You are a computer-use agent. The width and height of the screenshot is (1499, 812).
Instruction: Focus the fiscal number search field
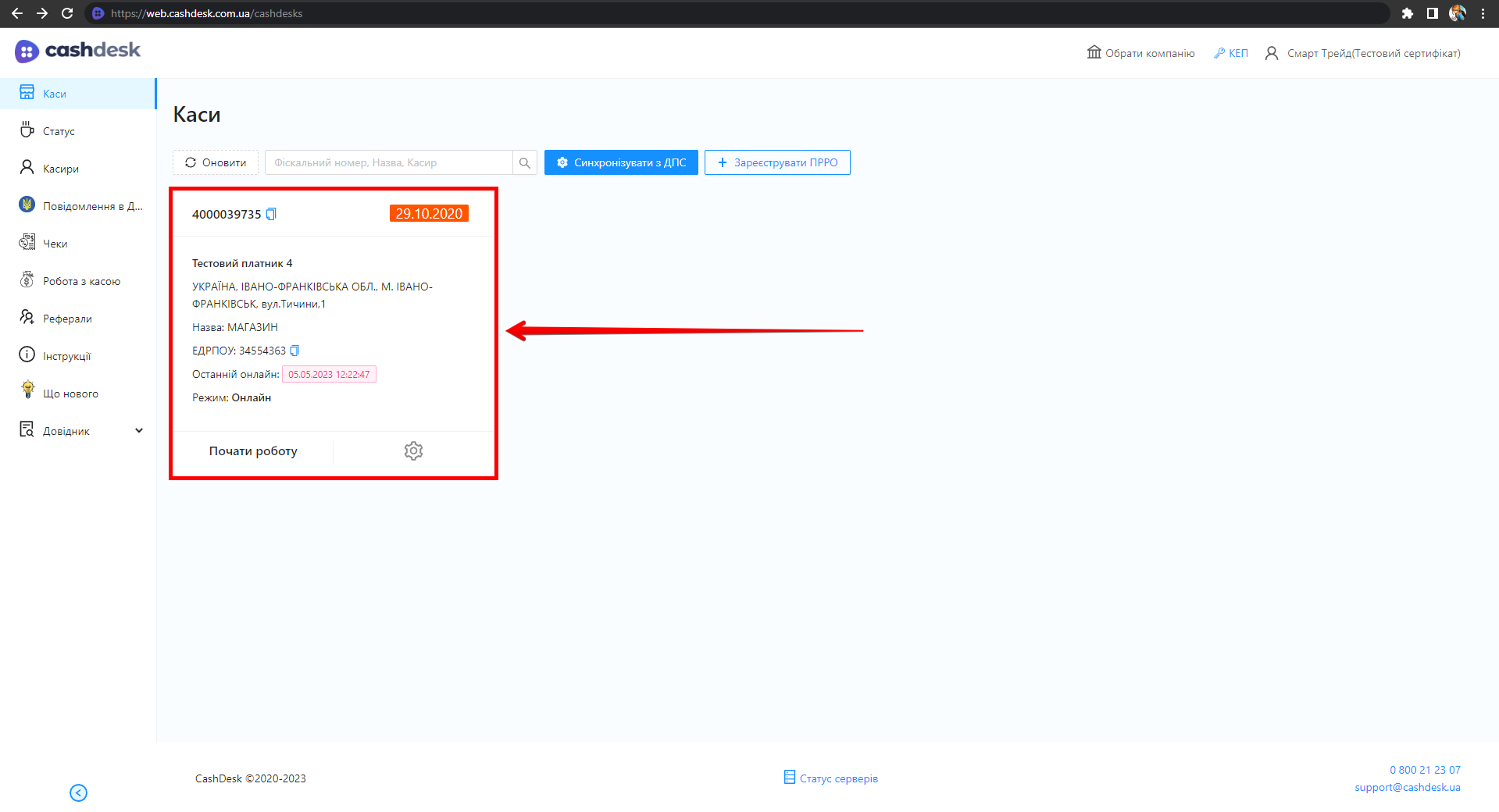click(388, 162)
